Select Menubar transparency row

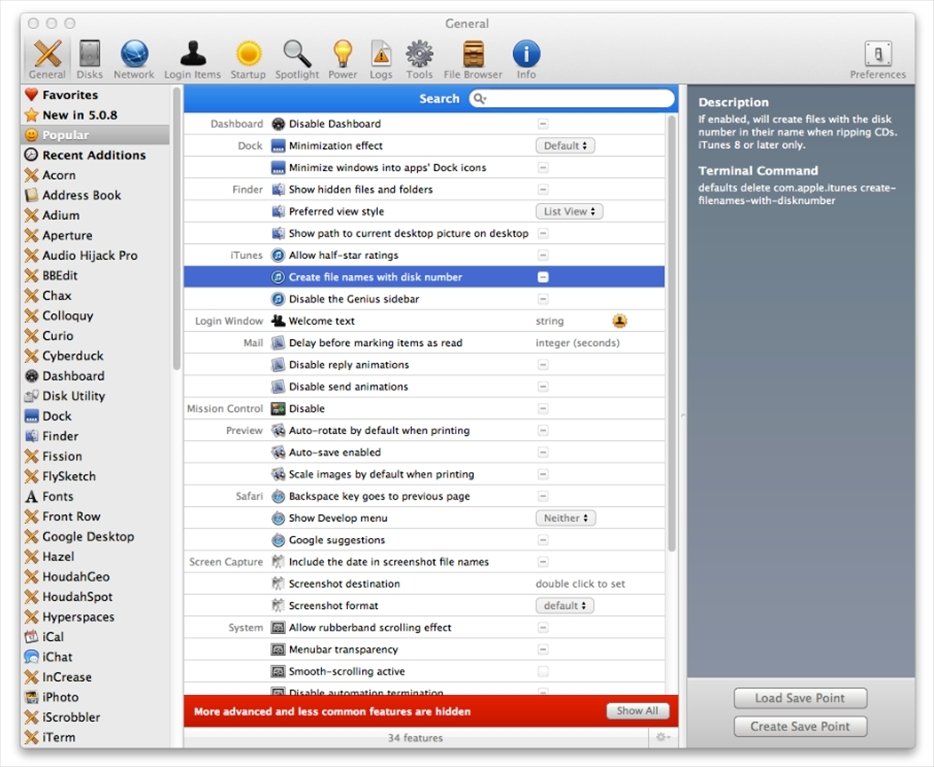coord(424,649)
